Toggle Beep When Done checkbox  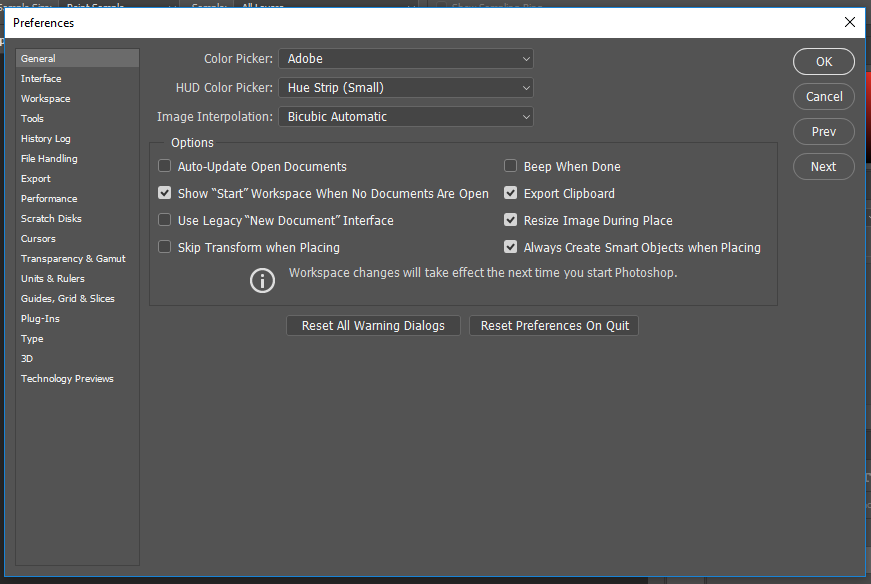click(x=511, y=167)
